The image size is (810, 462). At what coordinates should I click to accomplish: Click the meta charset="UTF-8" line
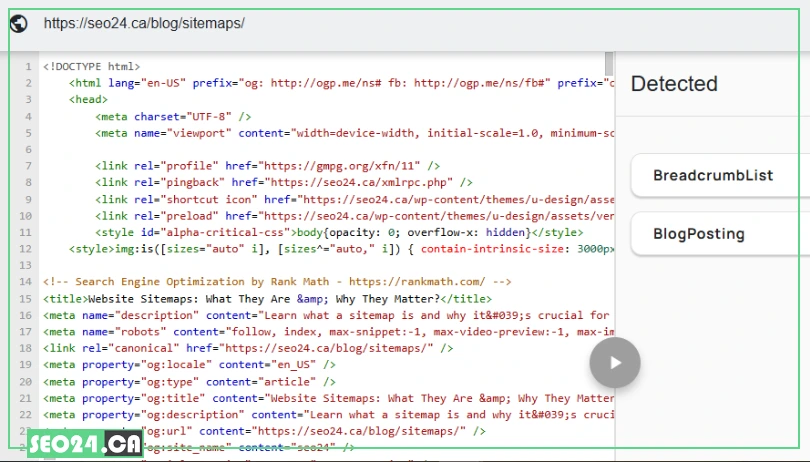tap(173, 117)
